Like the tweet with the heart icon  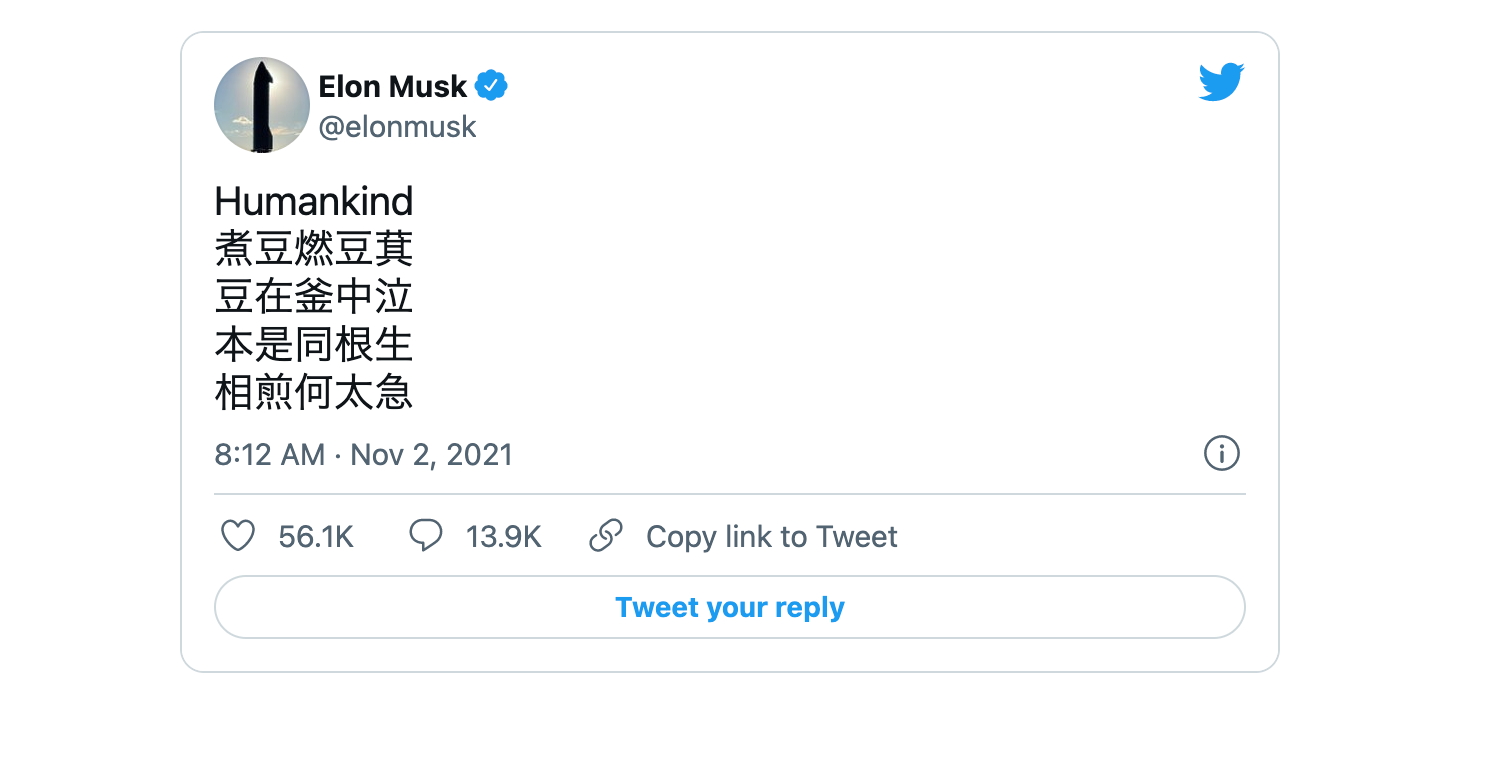click(x=238, y=537)
